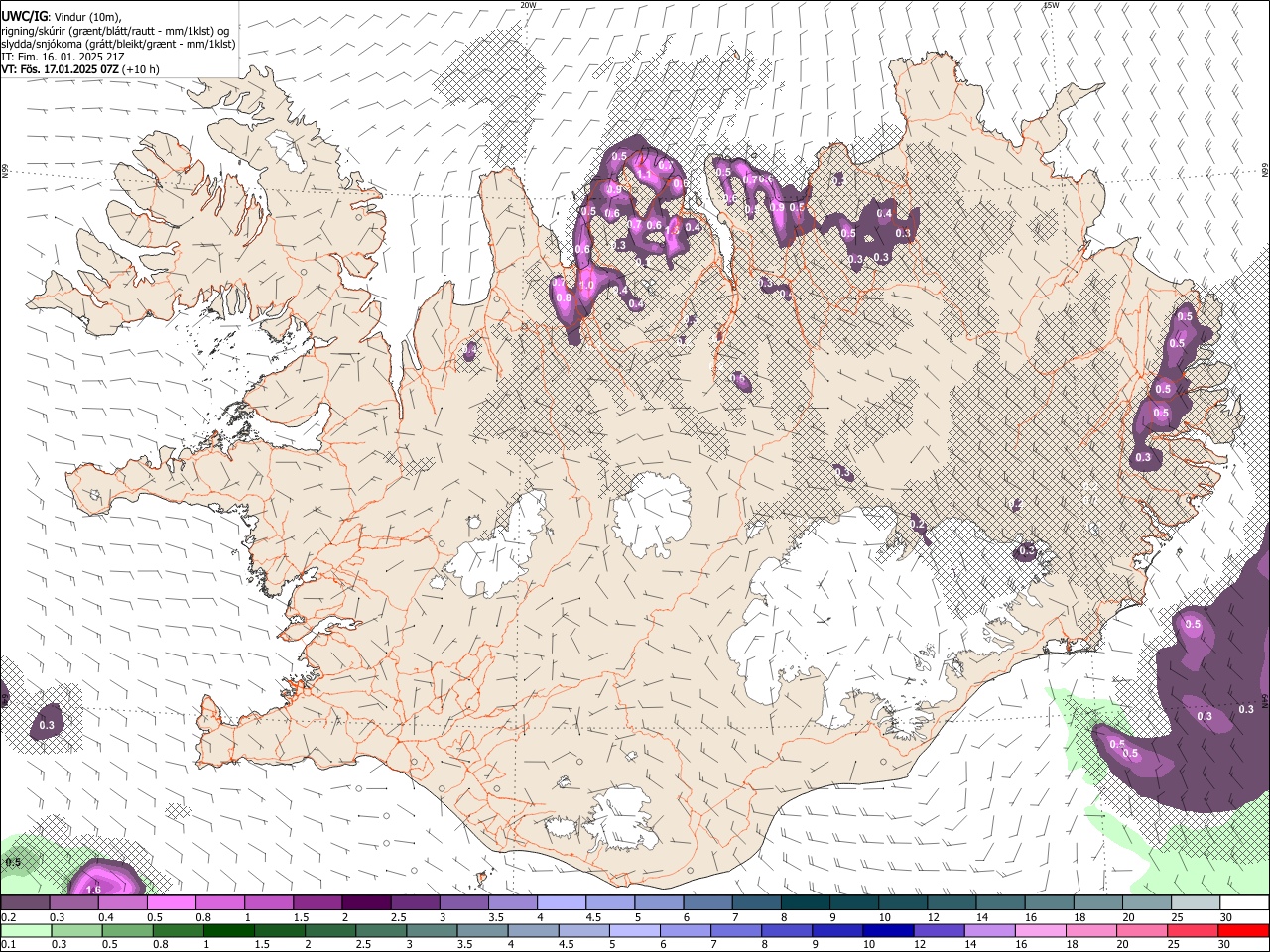Pick the 10 dark teal swatch, upper legend row
1270x952 pixels.
[x=903, y=903]
